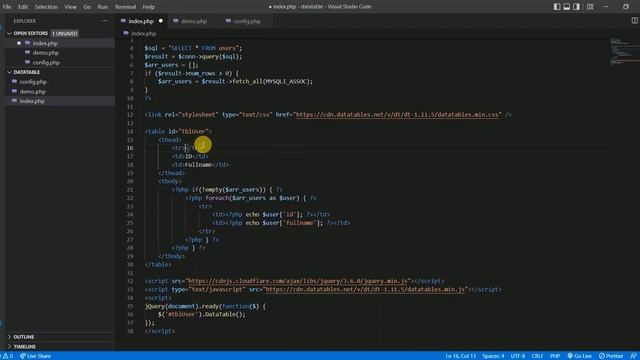Toggle primary side bar layout icon
Screen dimensions: 640x360
click(557, 7)
